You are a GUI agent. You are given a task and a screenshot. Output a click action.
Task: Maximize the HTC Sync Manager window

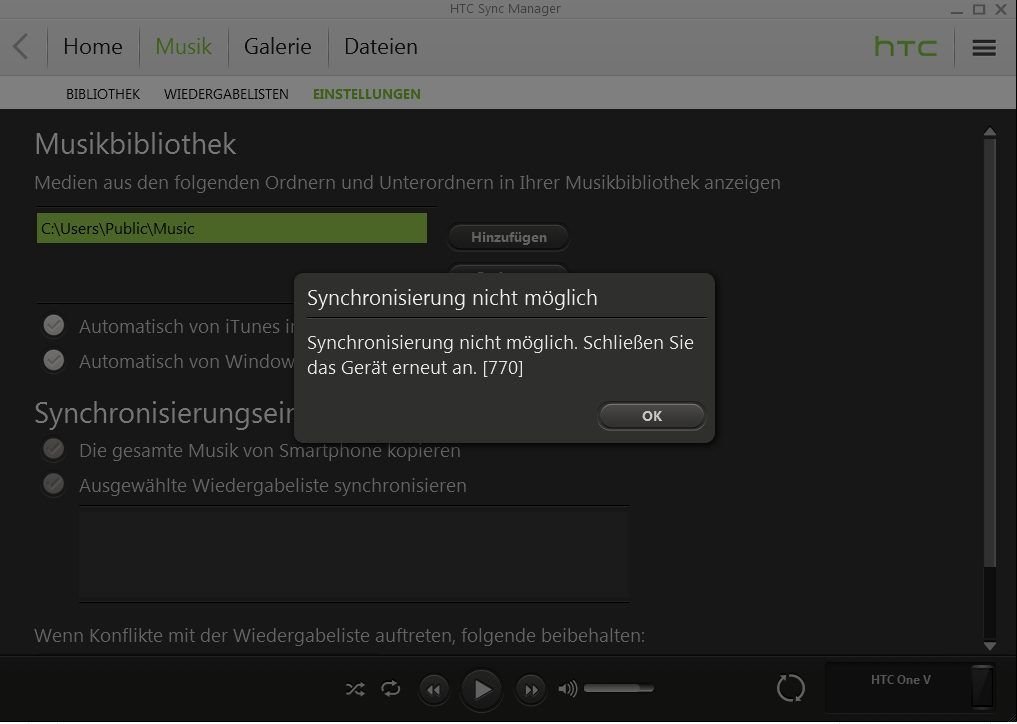click(x=979, y=9)
